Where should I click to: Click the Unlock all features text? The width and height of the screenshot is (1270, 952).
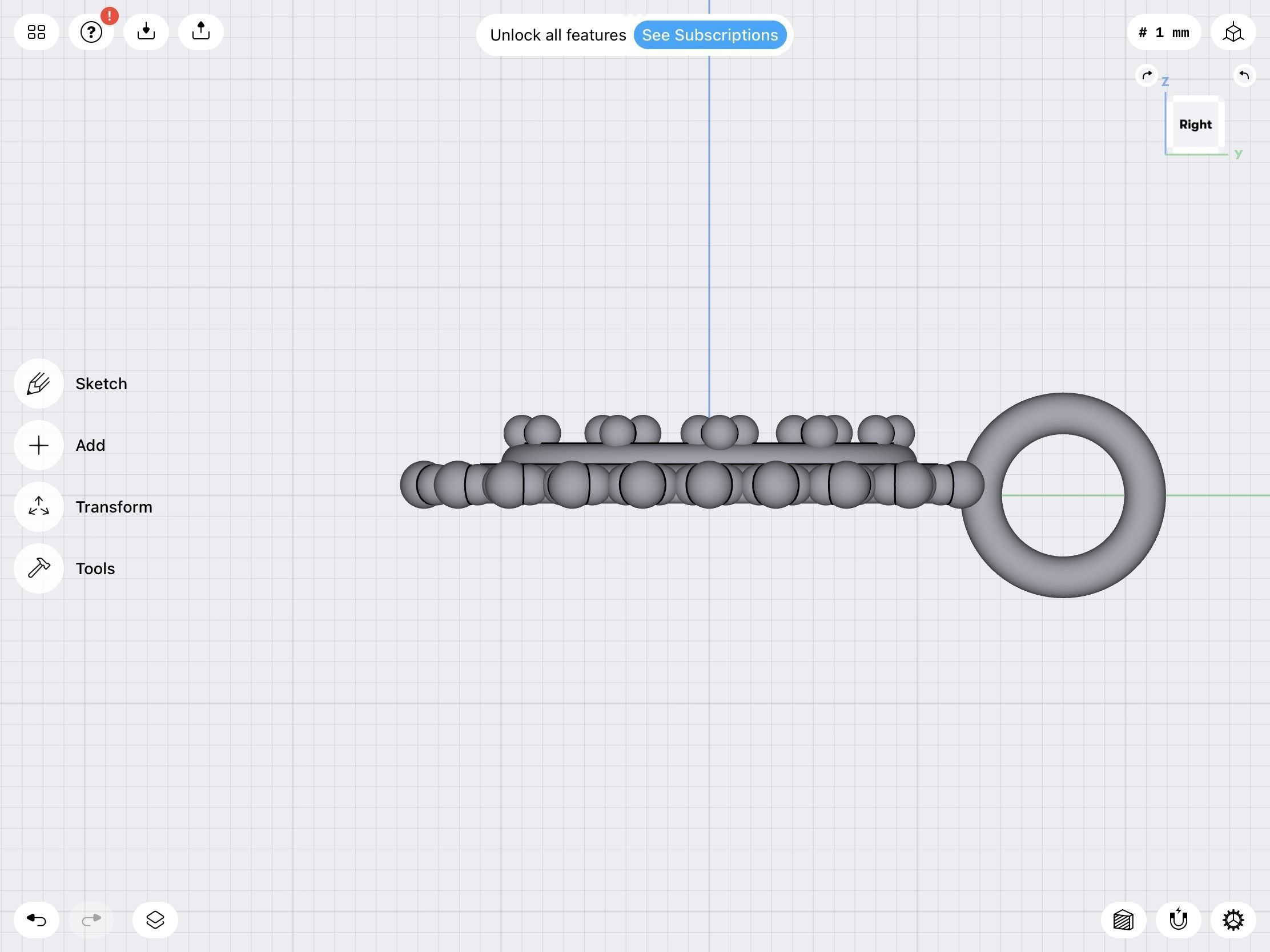click(x=557, y=35)
